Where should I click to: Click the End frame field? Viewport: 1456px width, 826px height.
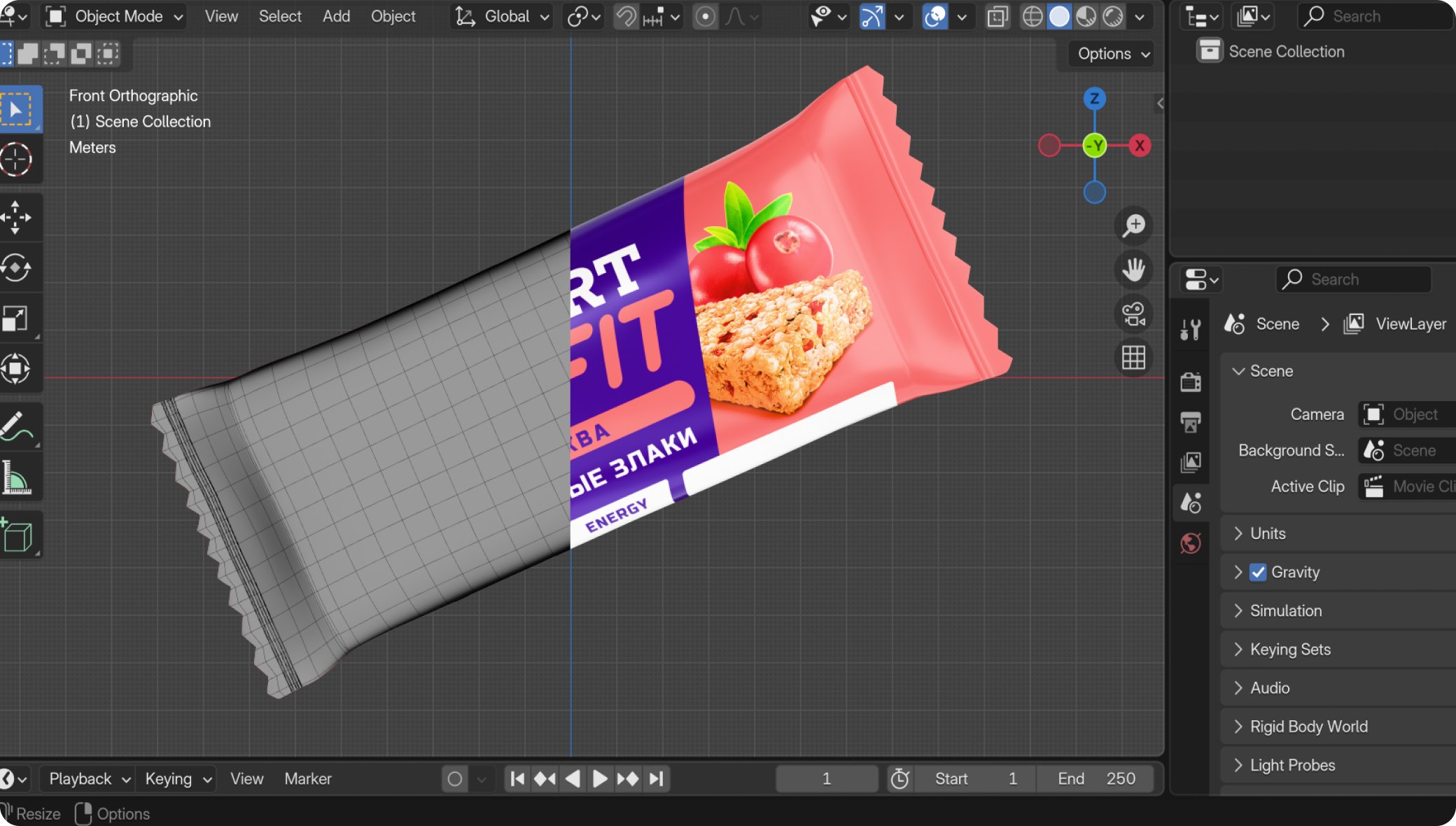pos(1095,778)
